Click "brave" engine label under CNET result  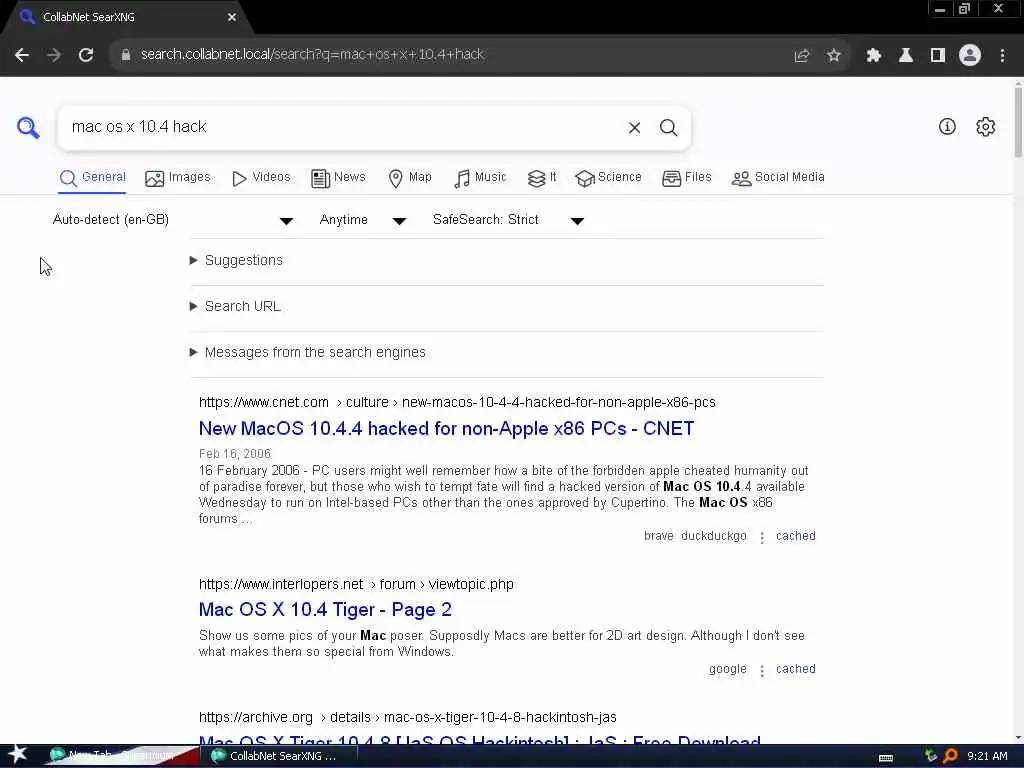click(658, 536)
